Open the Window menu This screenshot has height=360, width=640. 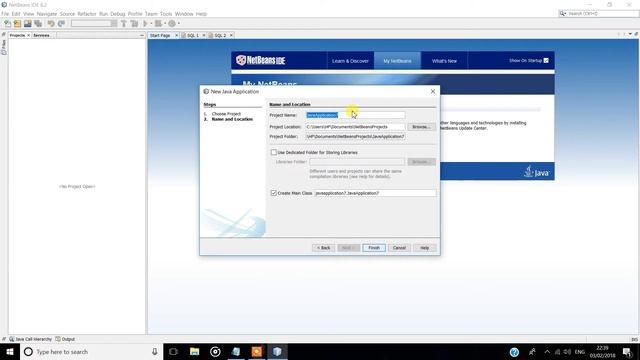pos(184,14)
